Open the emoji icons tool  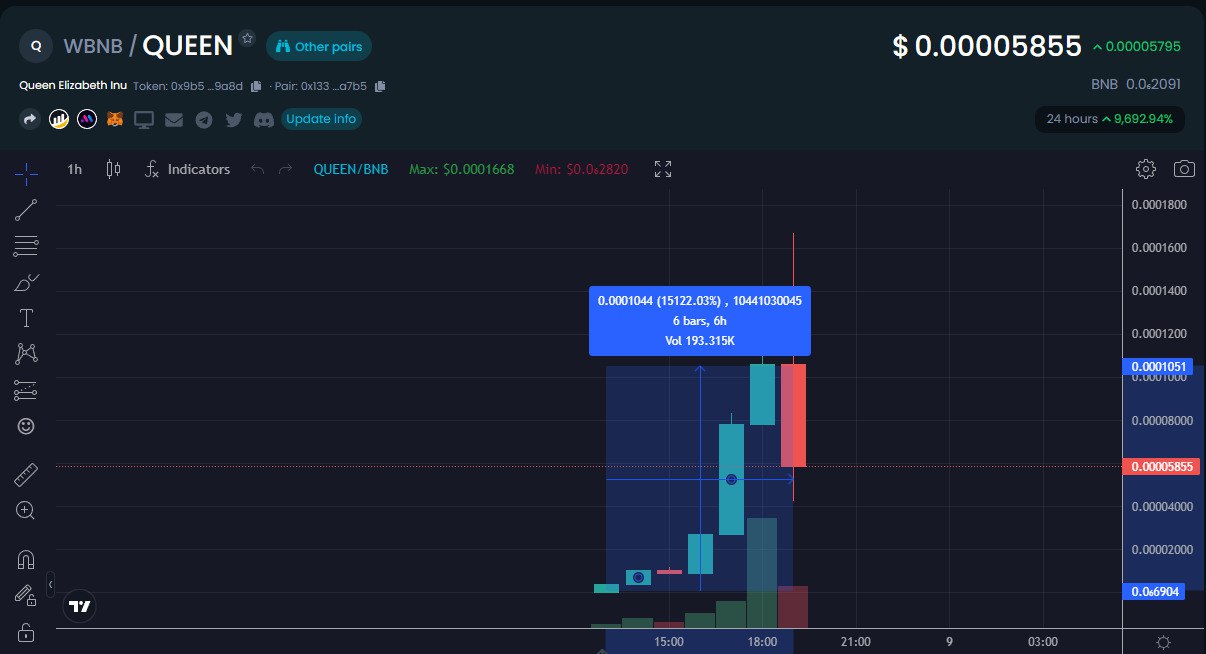coord(26,426)
